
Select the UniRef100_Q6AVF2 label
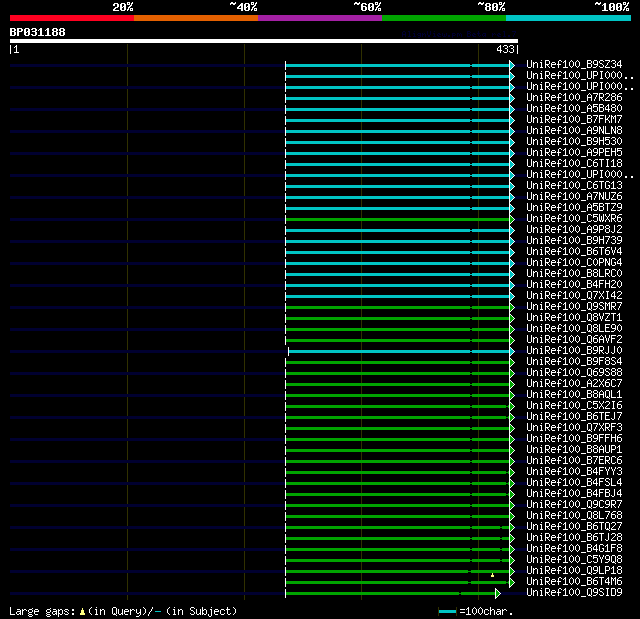coord(574,340)
